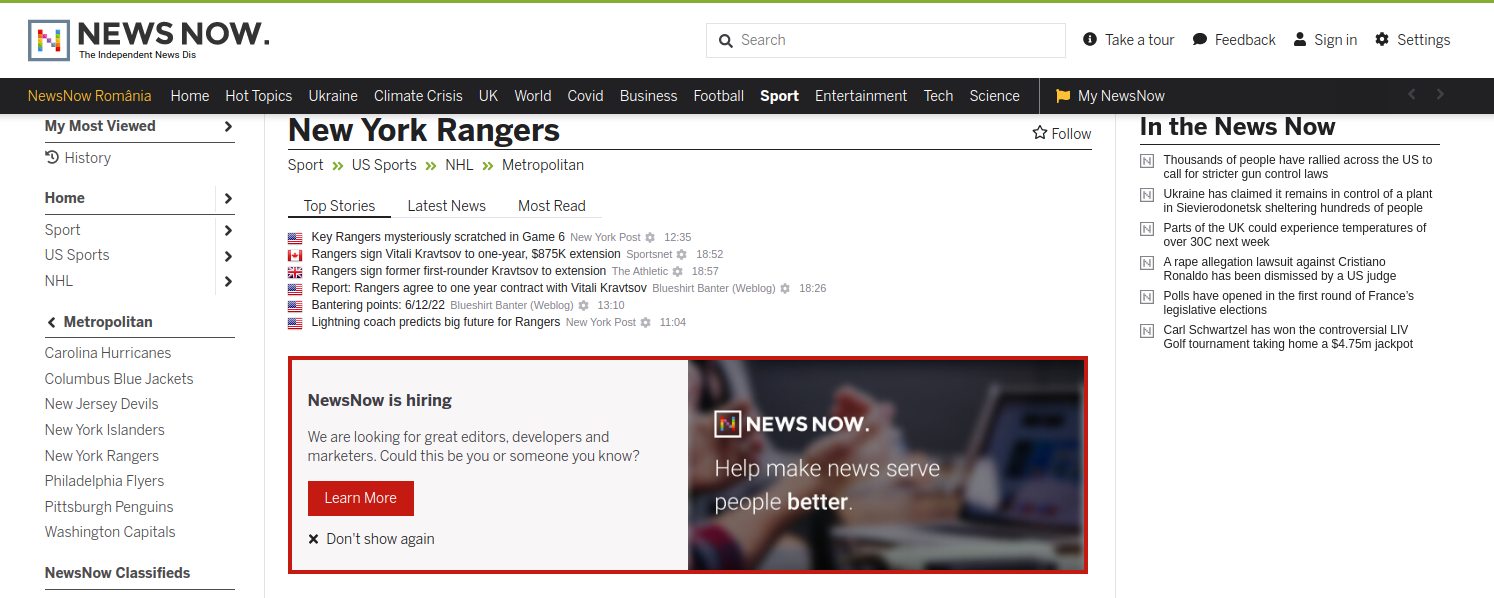This screenshot has width=1494, height=598.
Task: Collapse the Metropolitan section back chevron
Action: [51, 322]
